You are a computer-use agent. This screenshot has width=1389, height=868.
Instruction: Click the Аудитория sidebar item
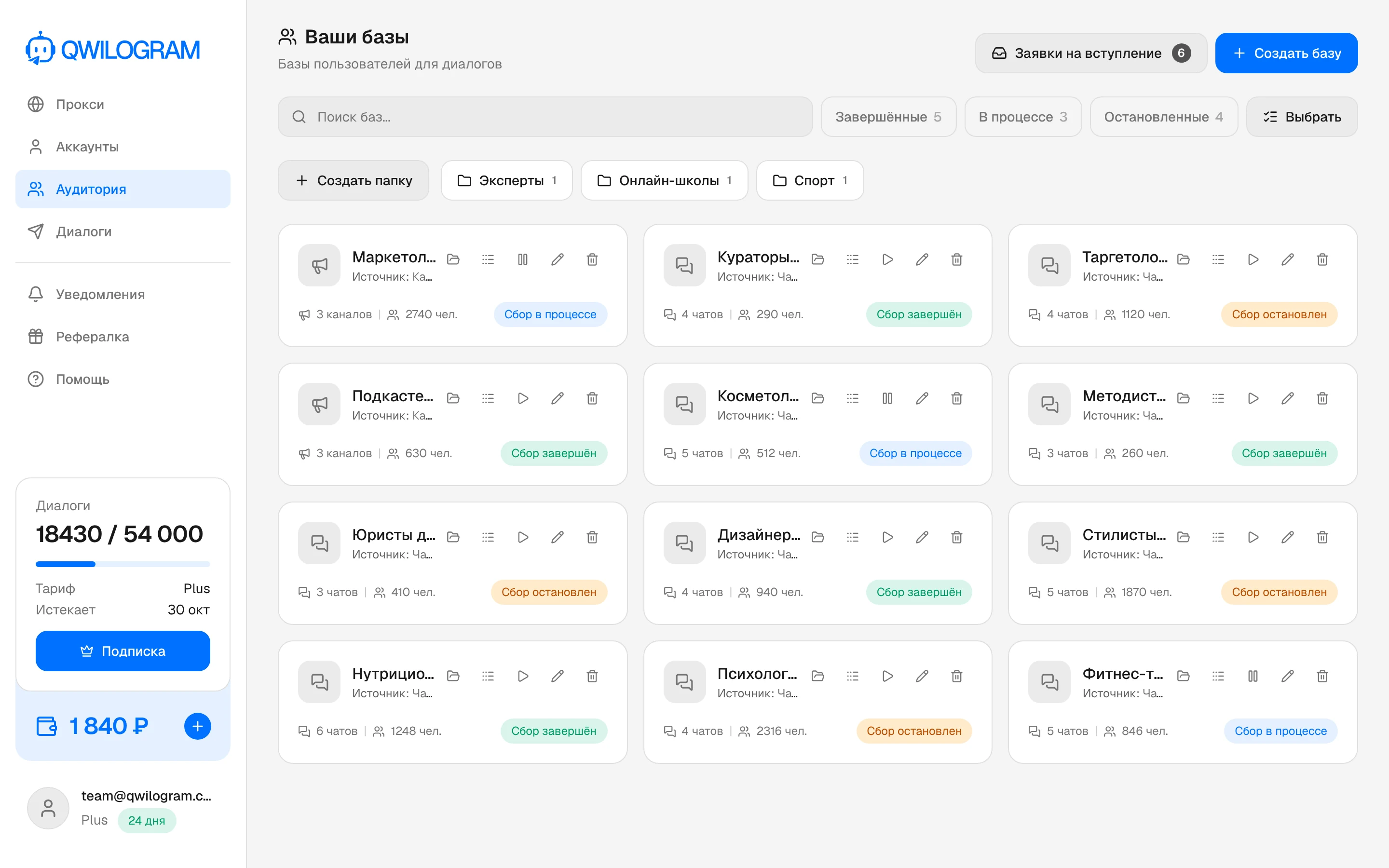123,190
